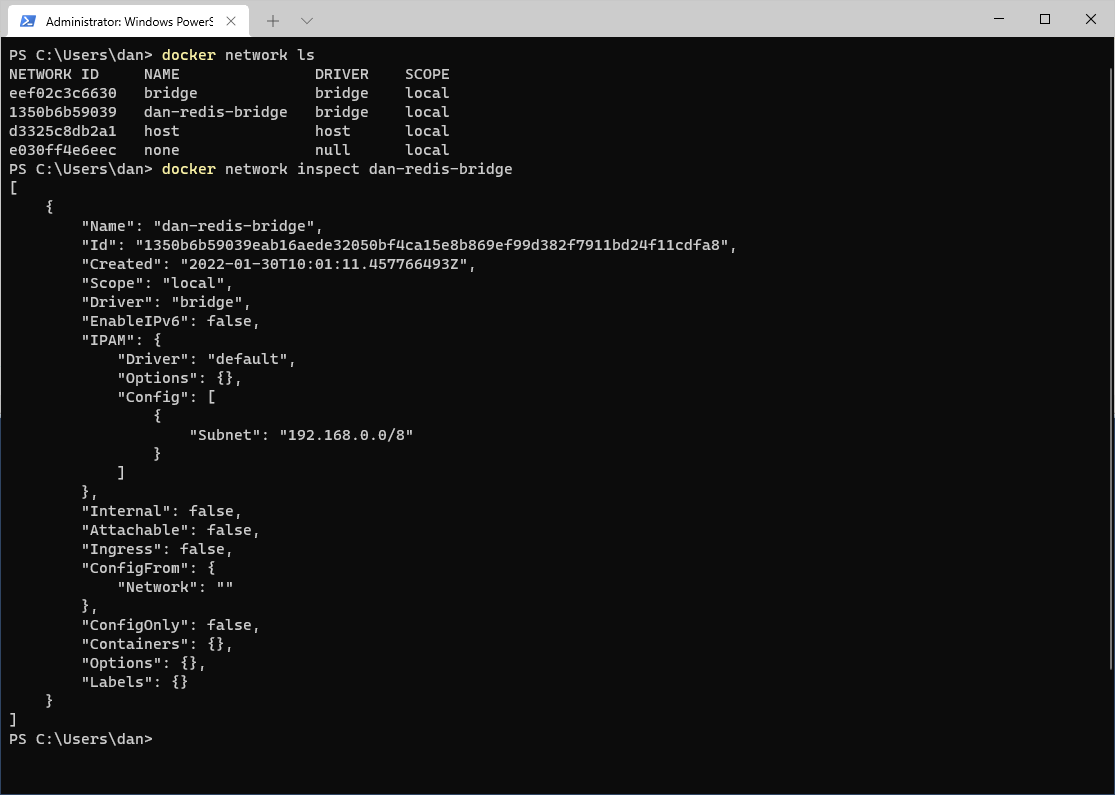Open a new tab with the plus button
The image size is (1115, 795).
coord(272,21)
